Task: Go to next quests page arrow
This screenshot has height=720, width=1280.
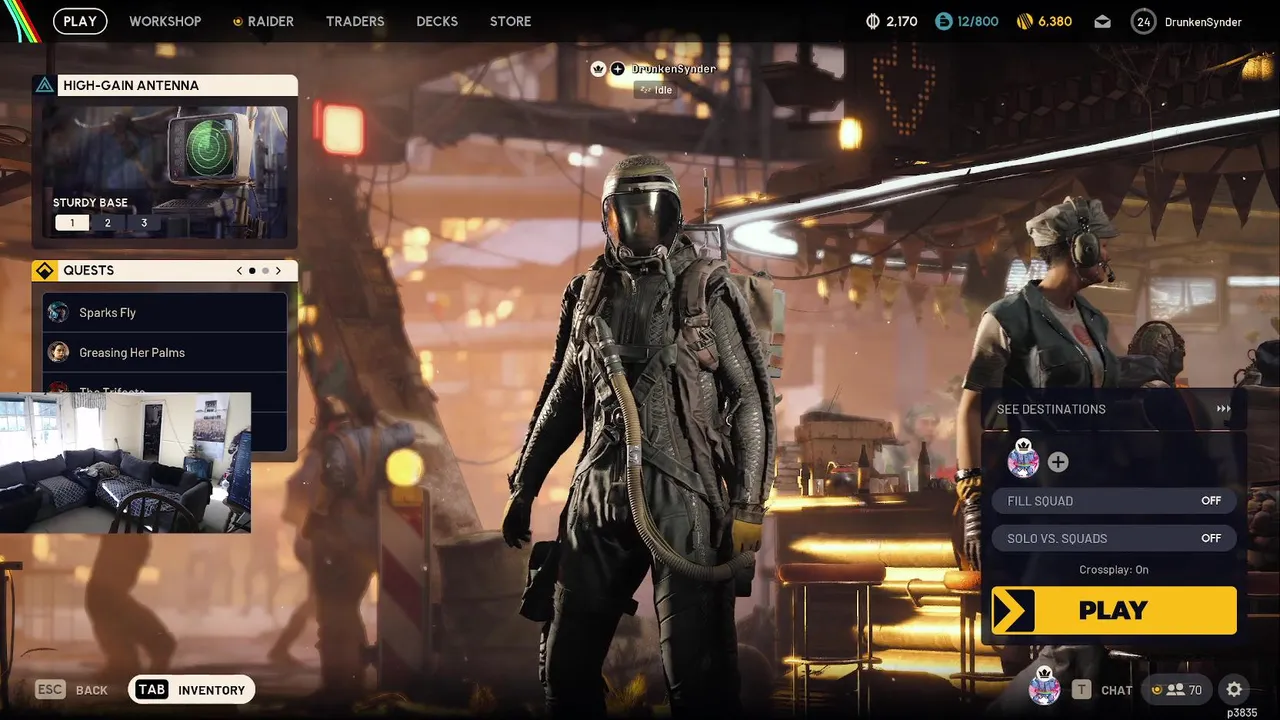Action: pyautogui.click(x=278, y=270)
